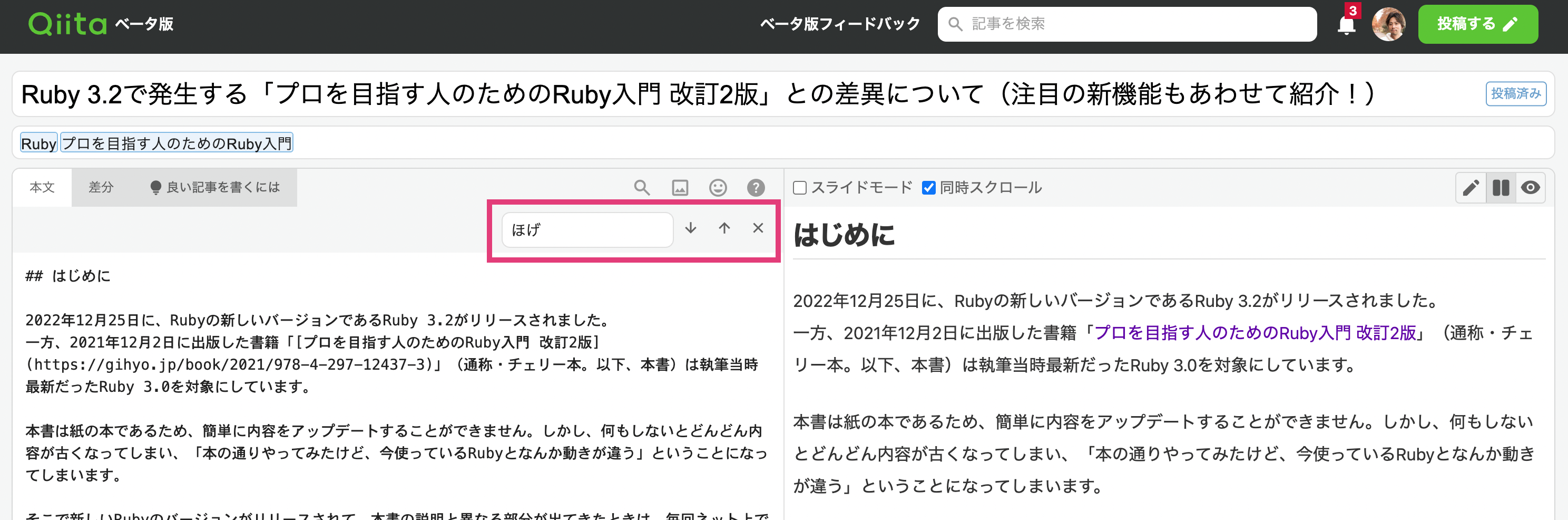Click the 投稿する button
This screenshot has height=520, width=1568.
(x=1477, y=24)
